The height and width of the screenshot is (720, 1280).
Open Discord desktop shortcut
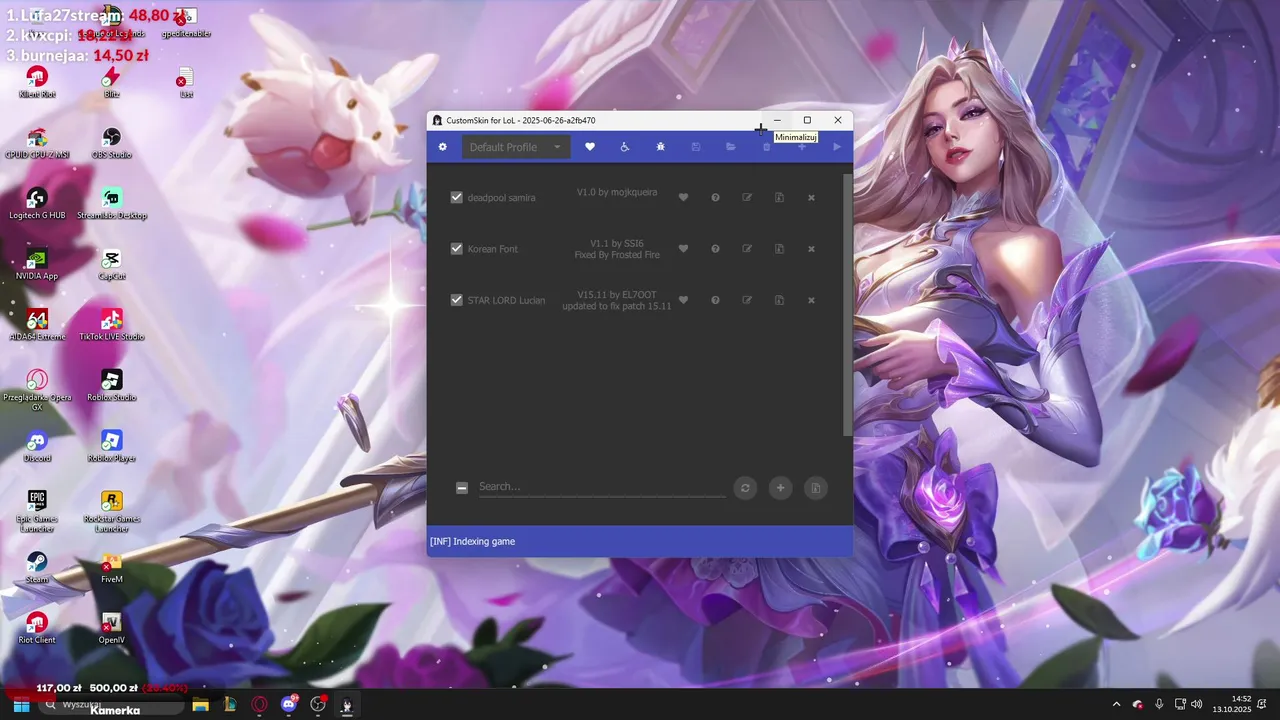(x=37, y=447)
